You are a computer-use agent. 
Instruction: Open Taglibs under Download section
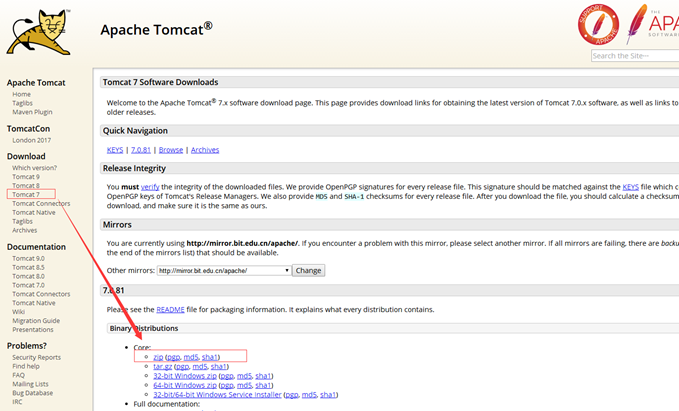22,221
